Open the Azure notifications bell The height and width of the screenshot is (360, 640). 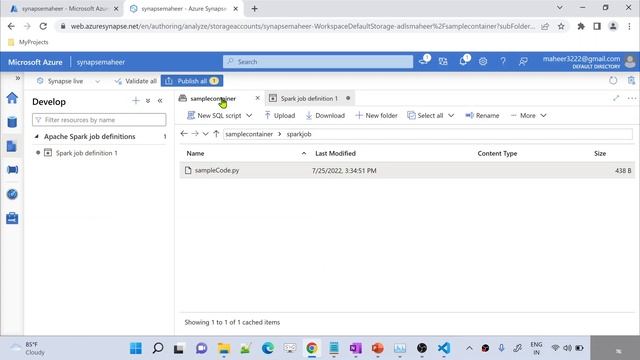coord(463,62)
